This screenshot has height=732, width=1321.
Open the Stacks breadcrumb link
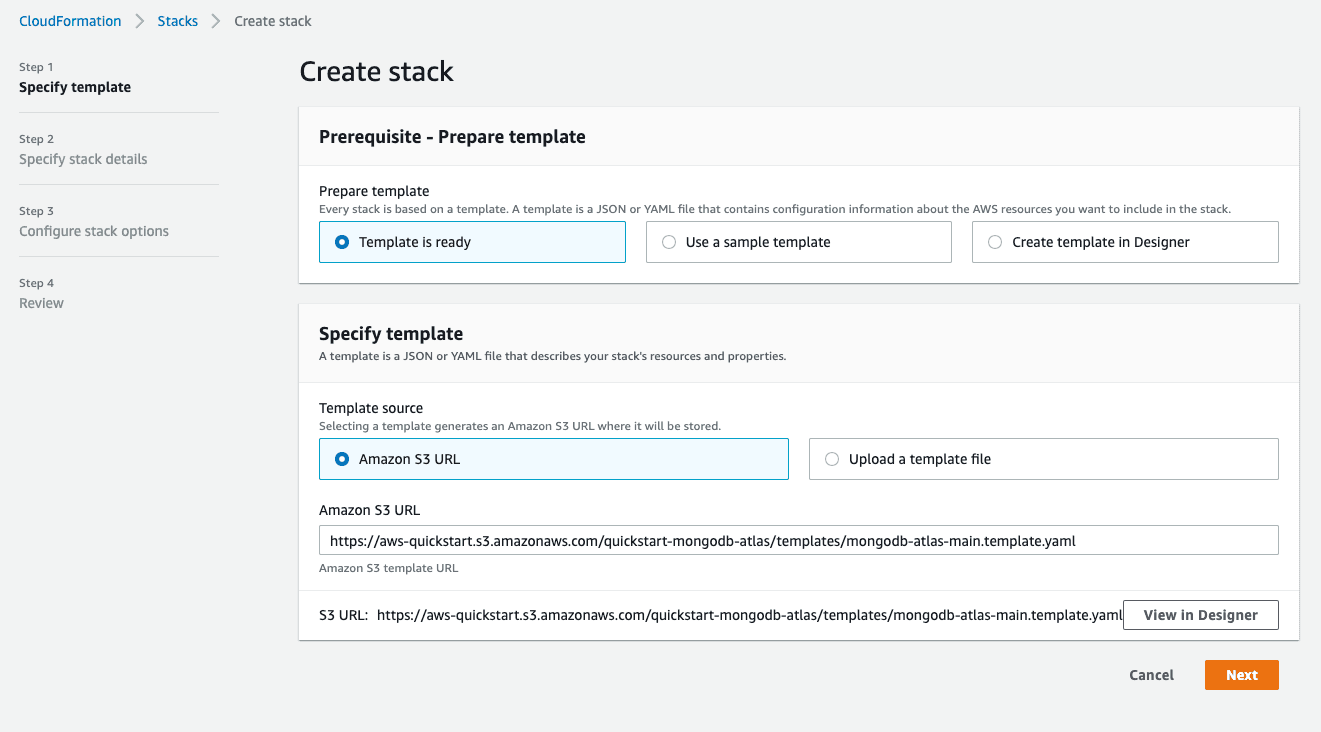[178, 21]
